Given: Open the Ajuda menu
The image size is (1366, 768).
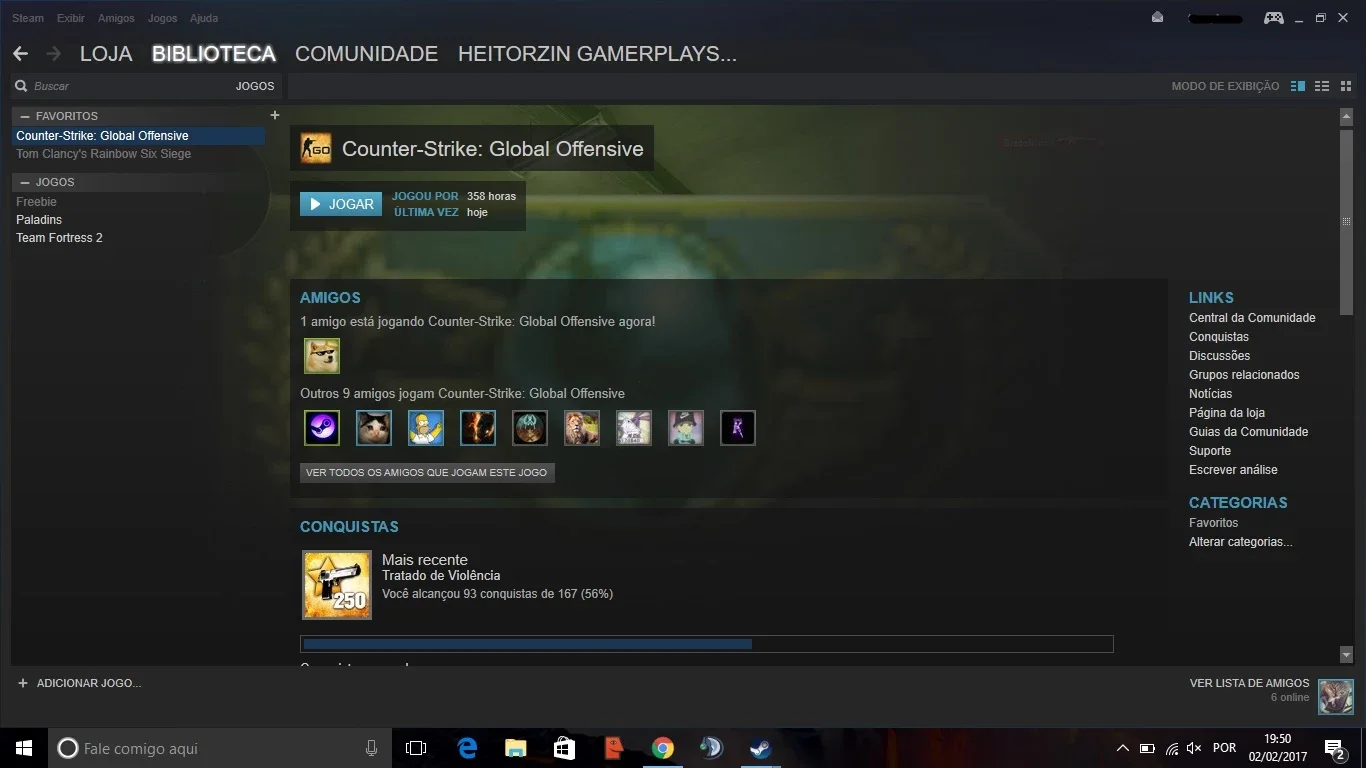Looking at the screenshot, I should coord(204,18).
